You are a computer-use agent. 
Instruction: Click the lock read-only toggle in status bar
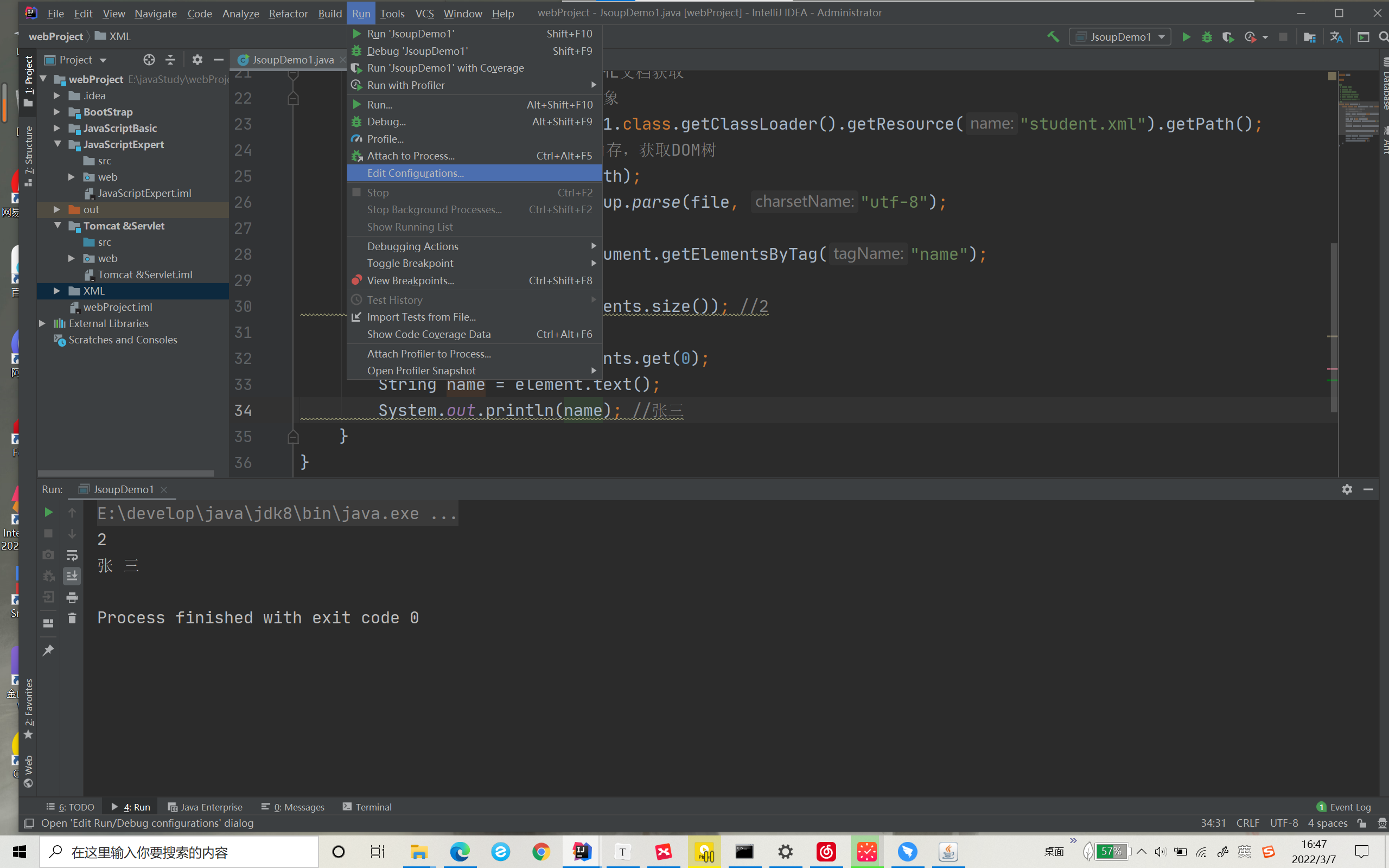1361,823
